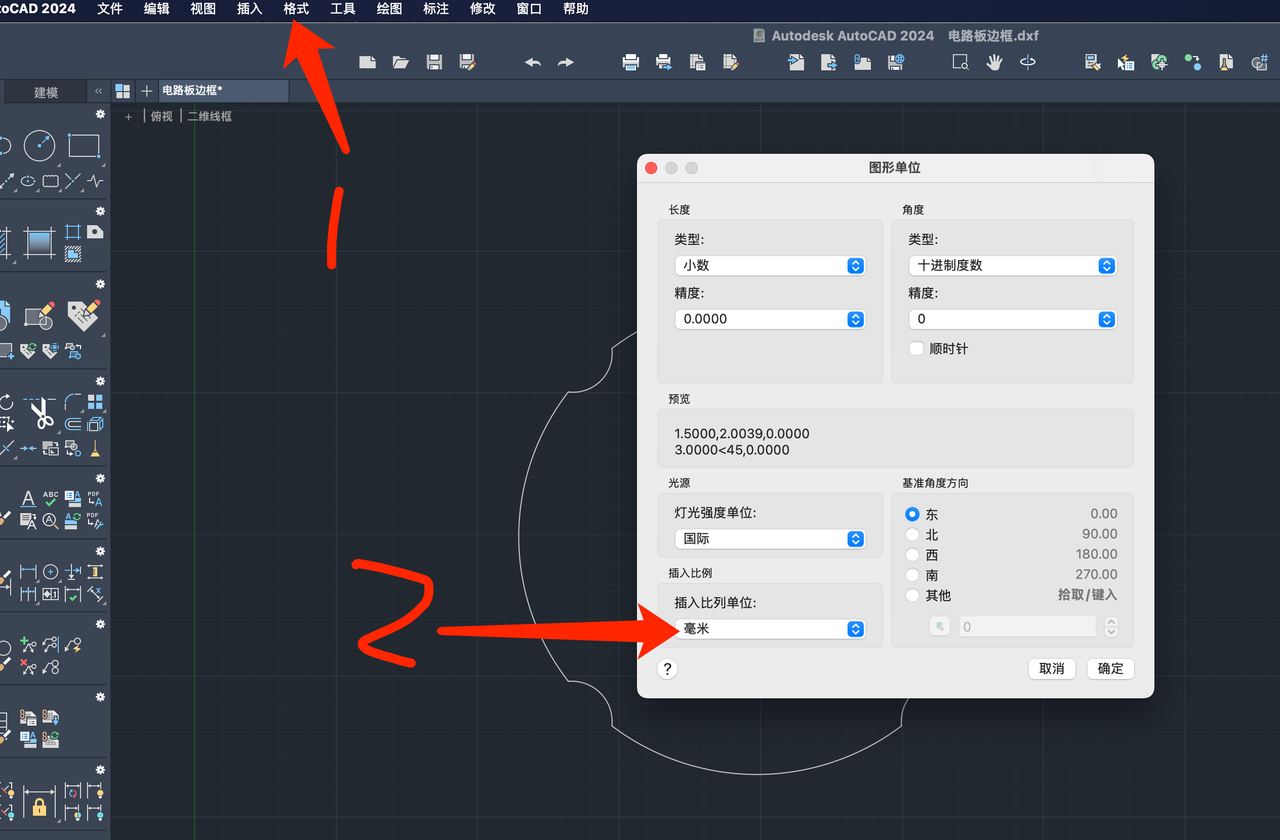Select the Rectangle drawing tool

tap(84, 146)
